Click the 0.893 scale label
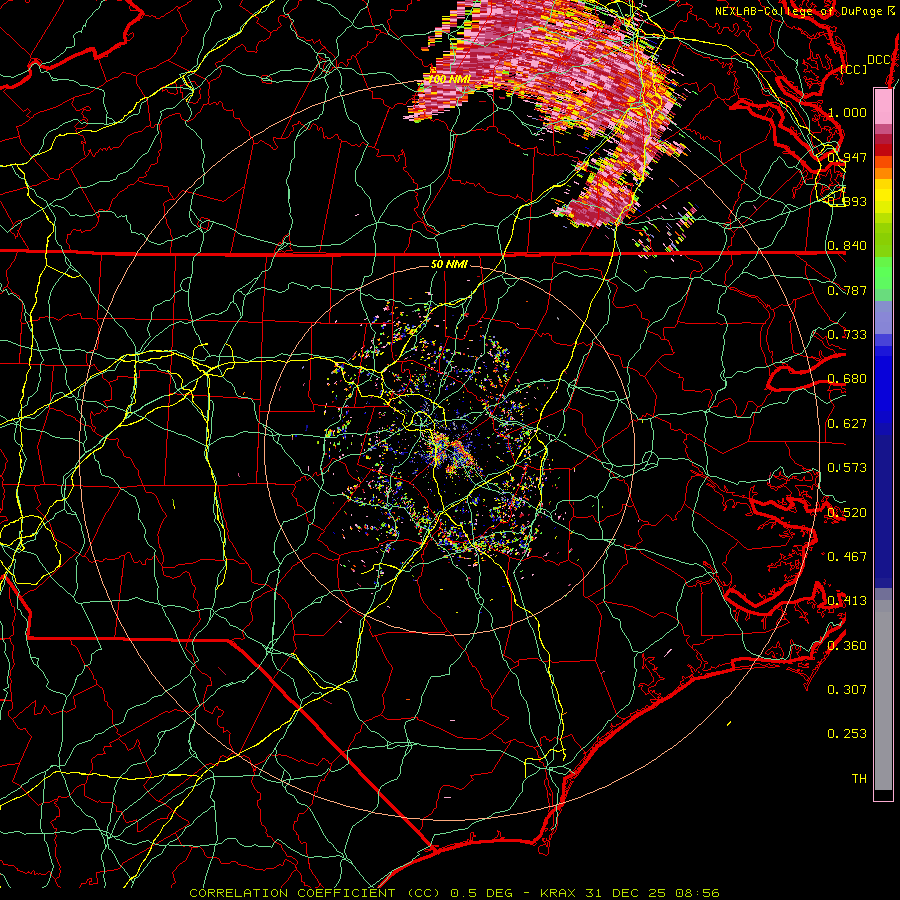Viewport: 900px width, 900px height. (847, 201)
